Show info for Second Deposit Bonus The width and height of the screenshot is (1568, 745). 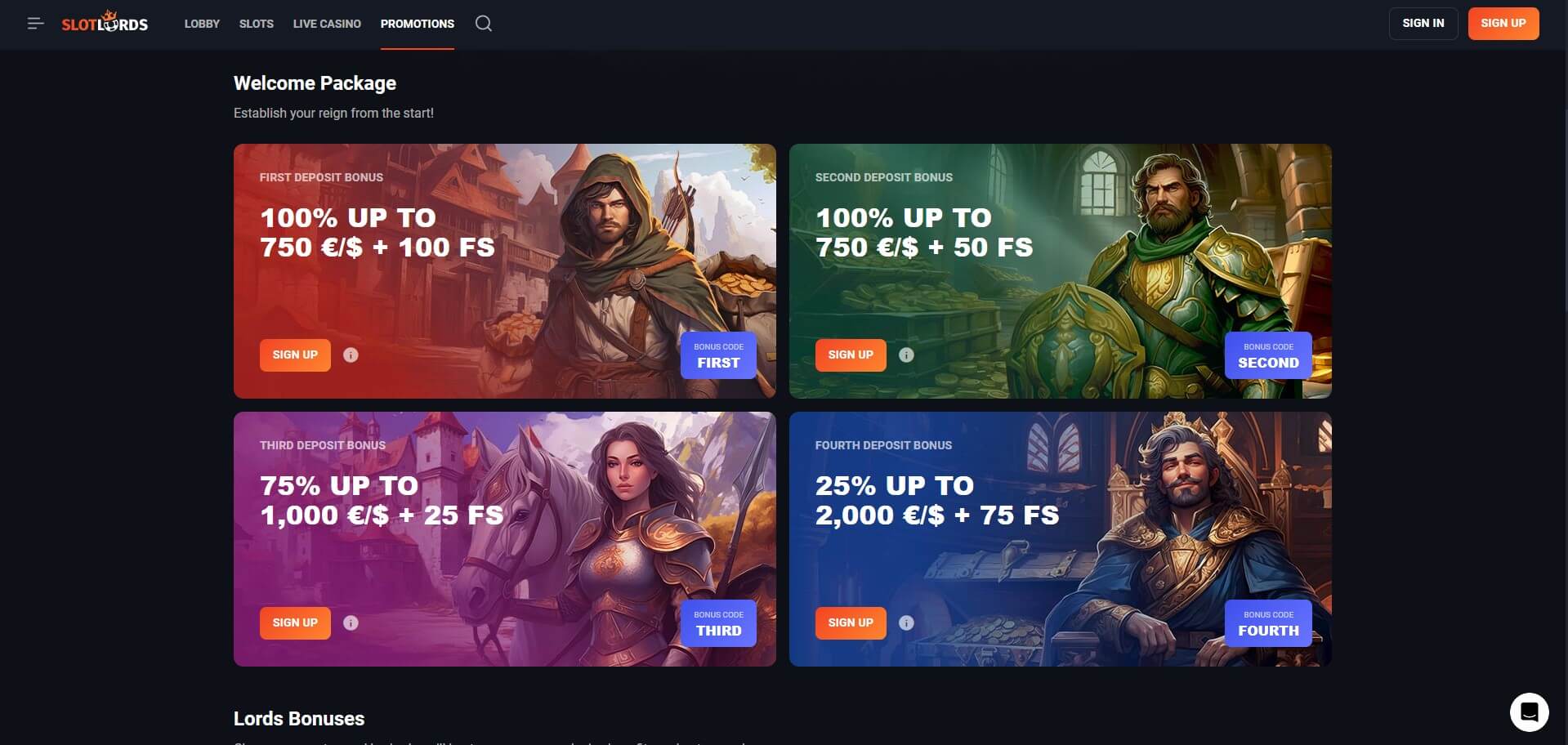pos(906,355)
